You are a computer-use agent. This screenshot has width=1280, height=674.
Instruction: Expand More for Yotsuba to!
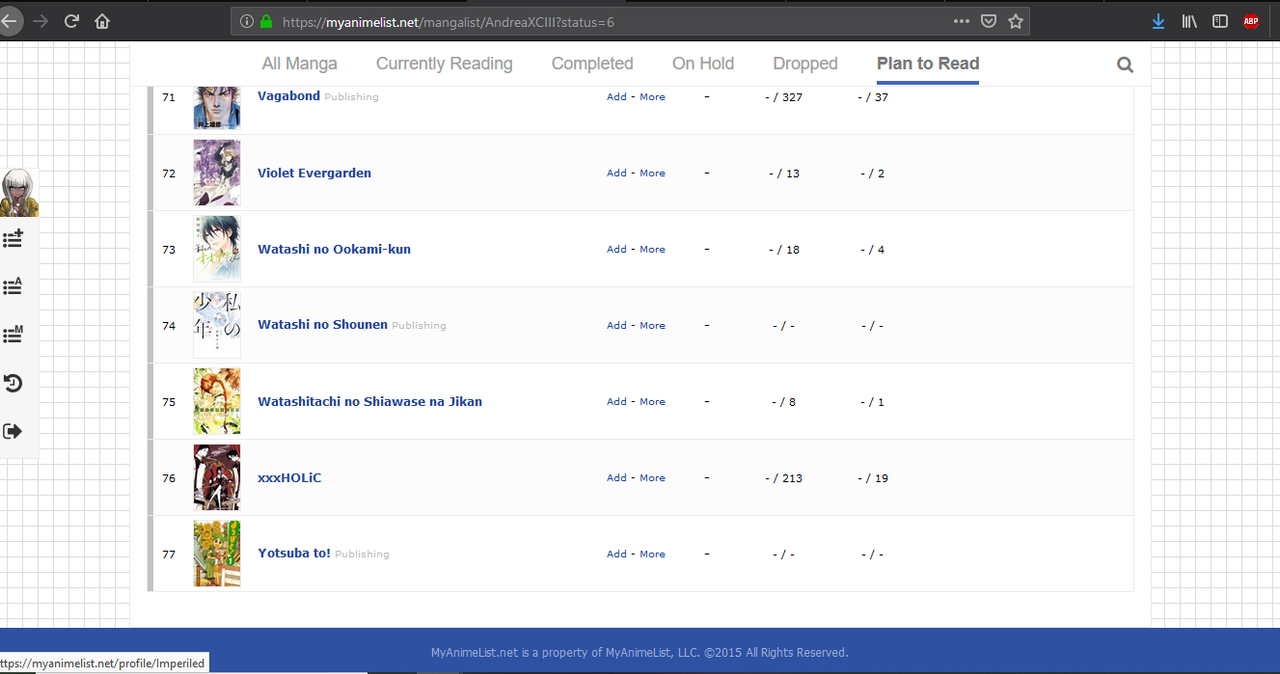pyautogui.click(x=652, y=554)
